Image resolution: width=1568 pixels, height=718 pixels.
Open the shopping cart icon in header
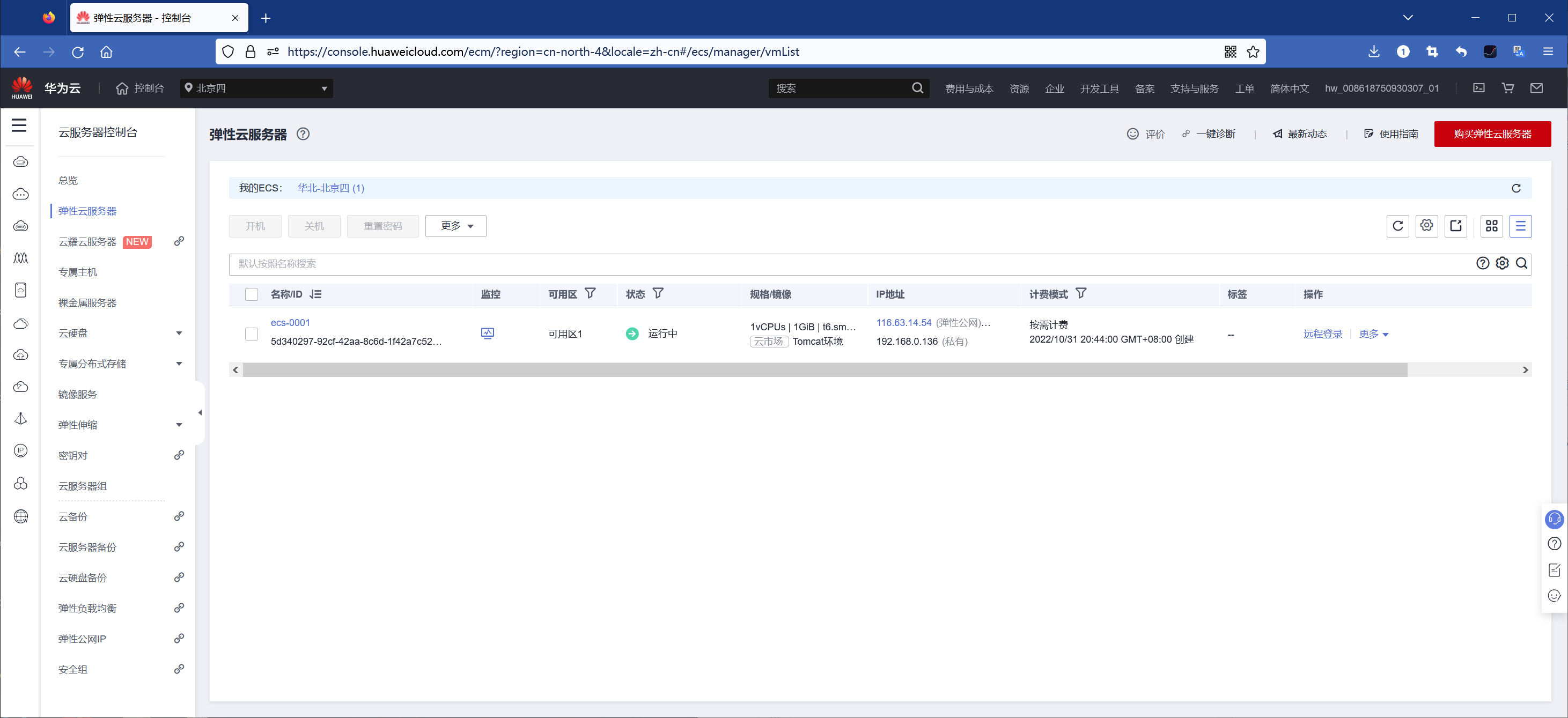pyautogui.click(x=1507, y=88)
